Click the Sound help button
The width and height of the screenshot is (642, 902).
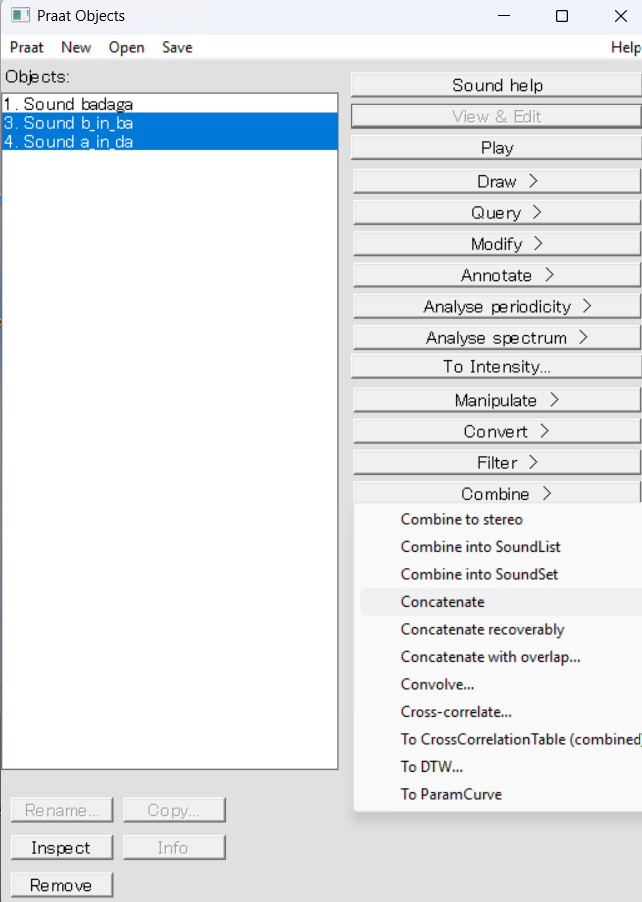(496, 85)
